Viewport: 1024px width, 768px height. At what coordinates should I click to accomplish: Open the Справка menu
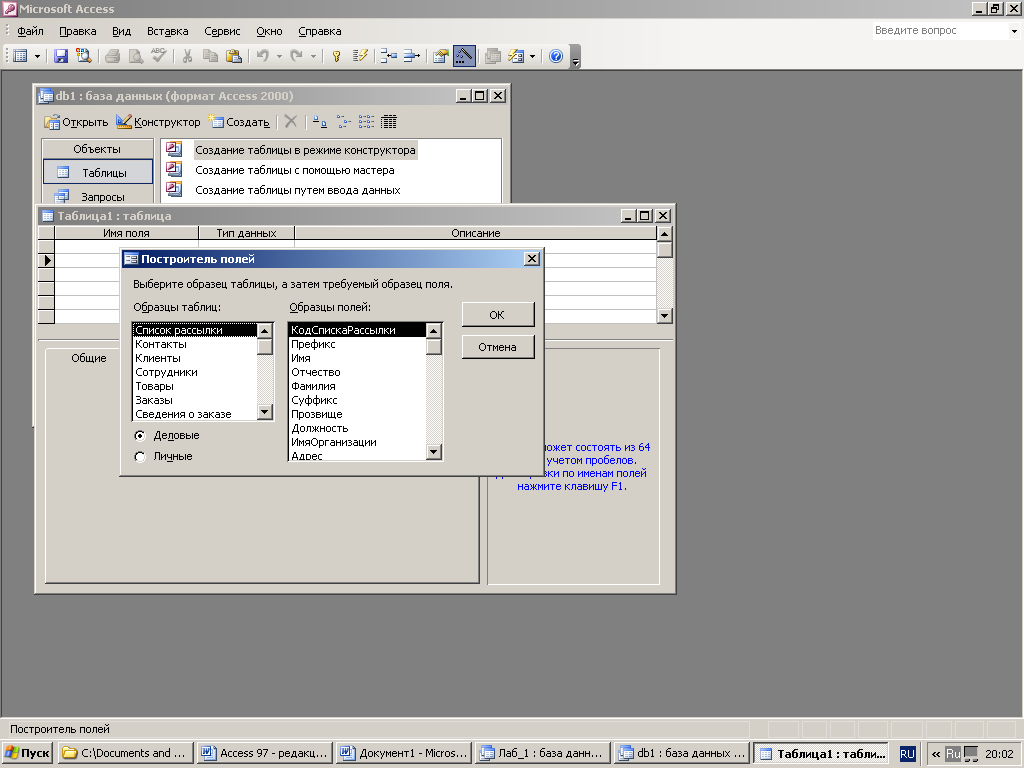(319, 31)
